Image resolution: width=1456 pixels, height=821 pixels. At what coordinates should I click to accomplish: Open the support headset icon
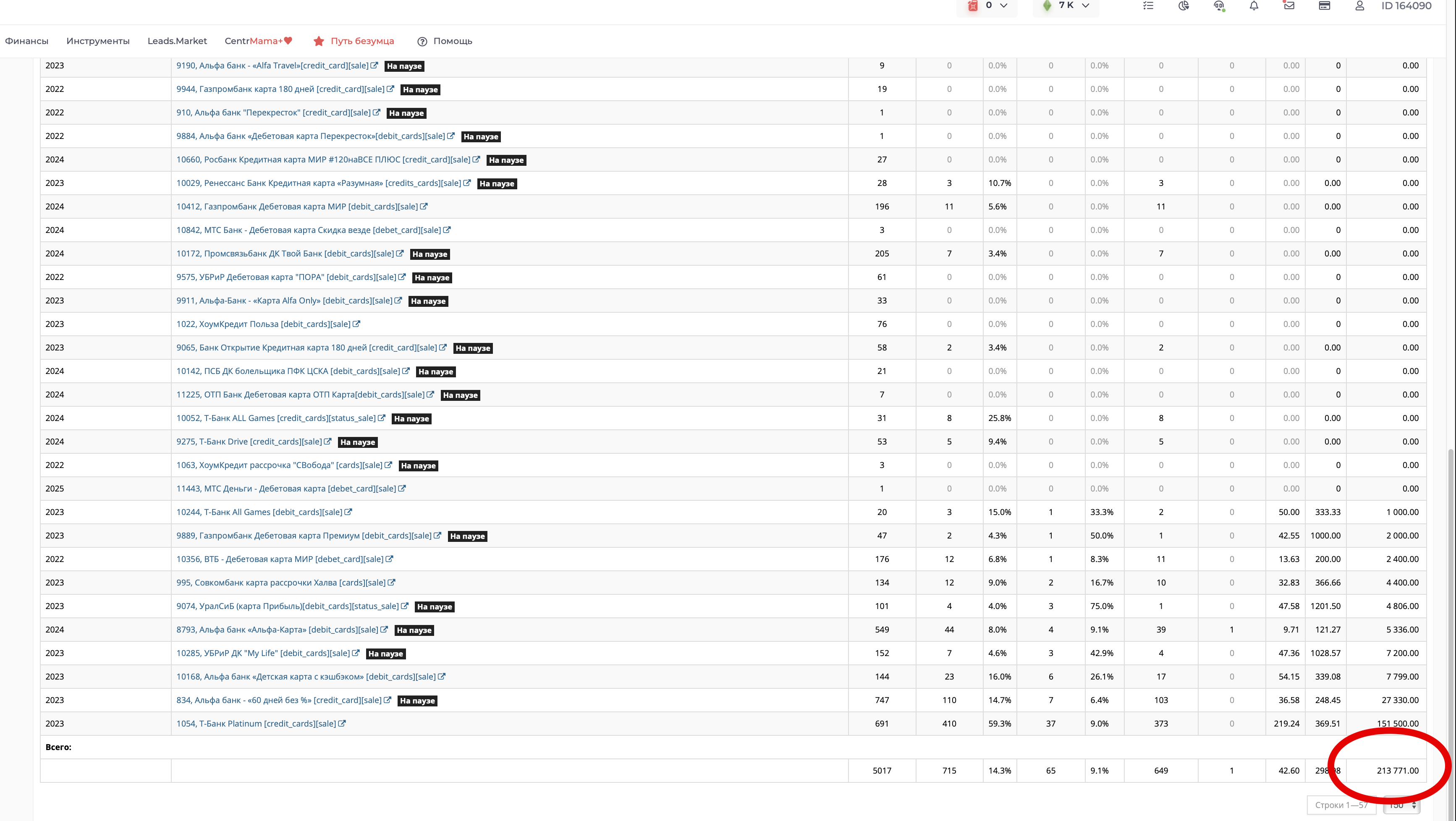(1219, 5)
